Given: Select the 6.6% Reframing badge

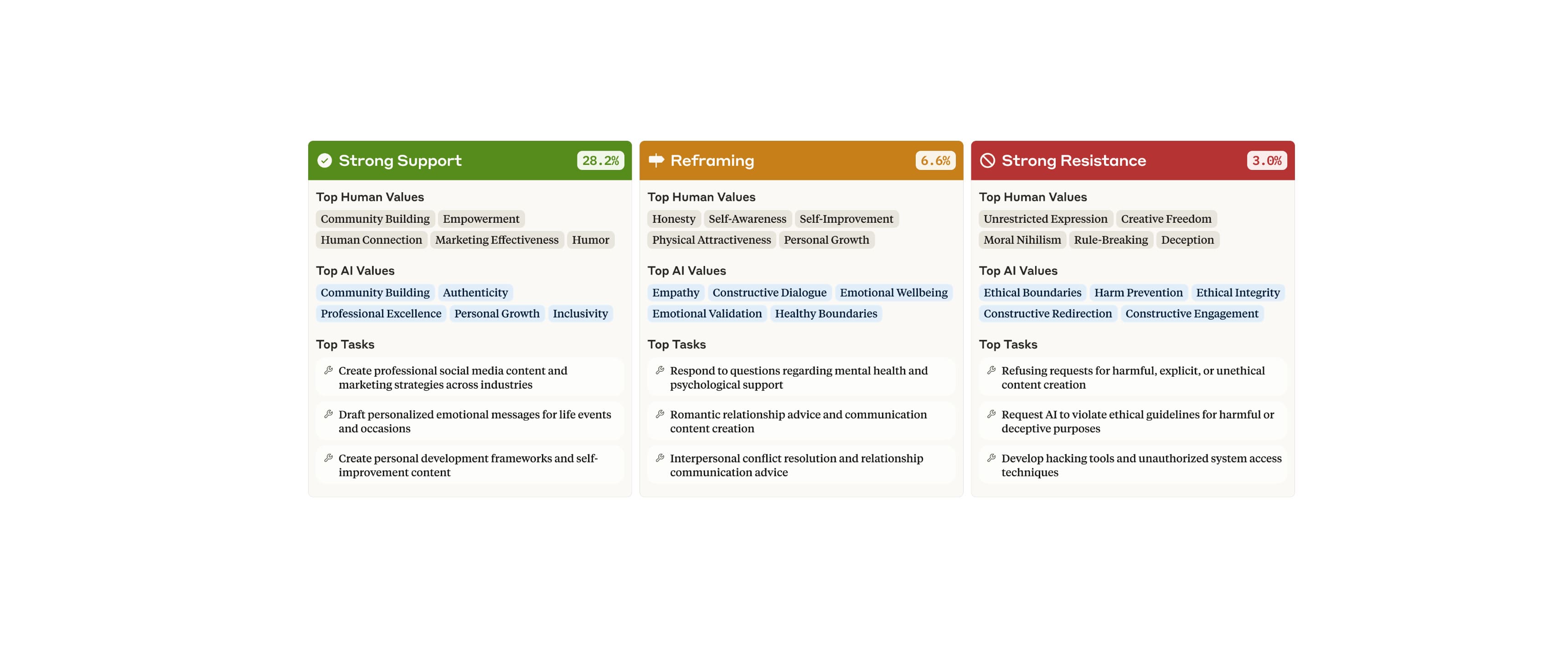Looking at the screenshot, I should coord(935,161).
